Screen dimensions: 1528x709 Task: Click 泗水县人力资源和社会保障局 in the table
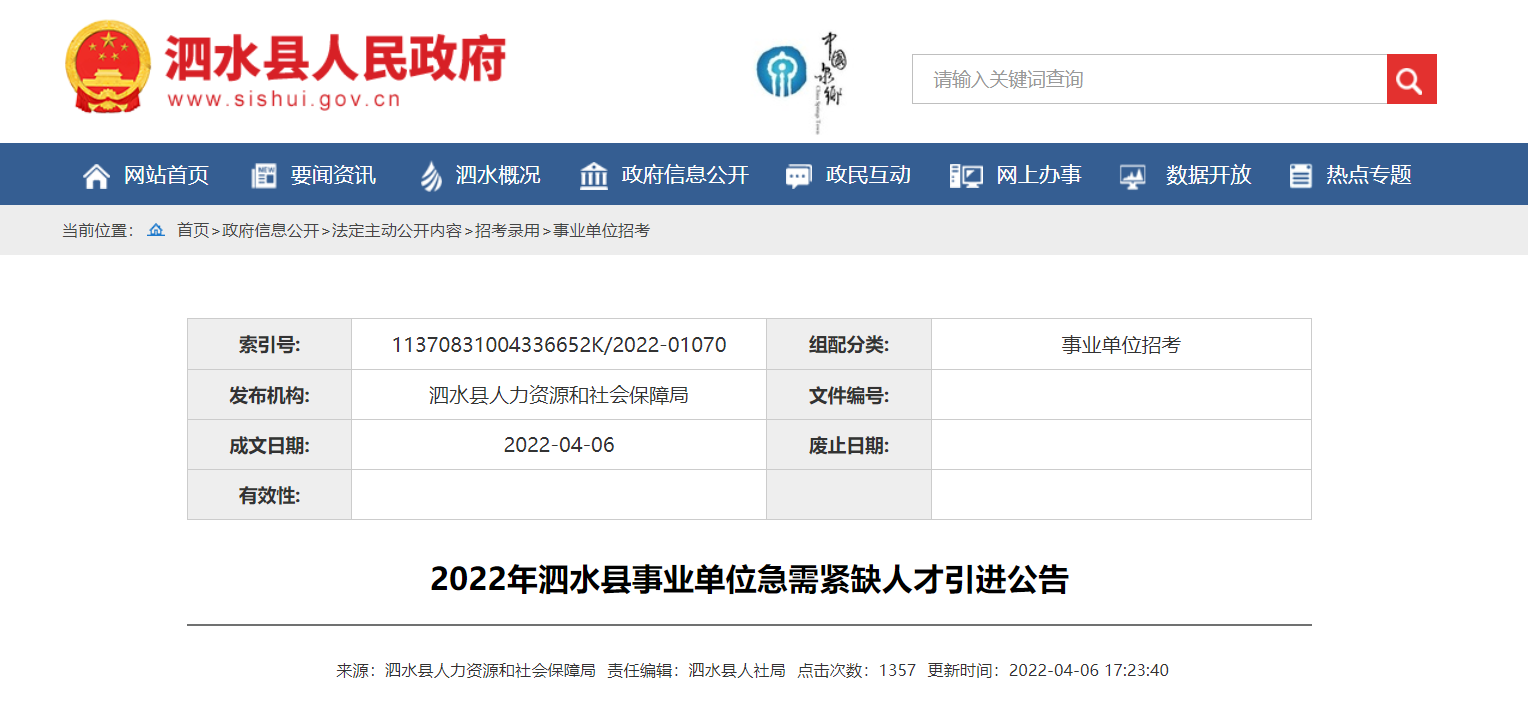(x=559, y=395)
